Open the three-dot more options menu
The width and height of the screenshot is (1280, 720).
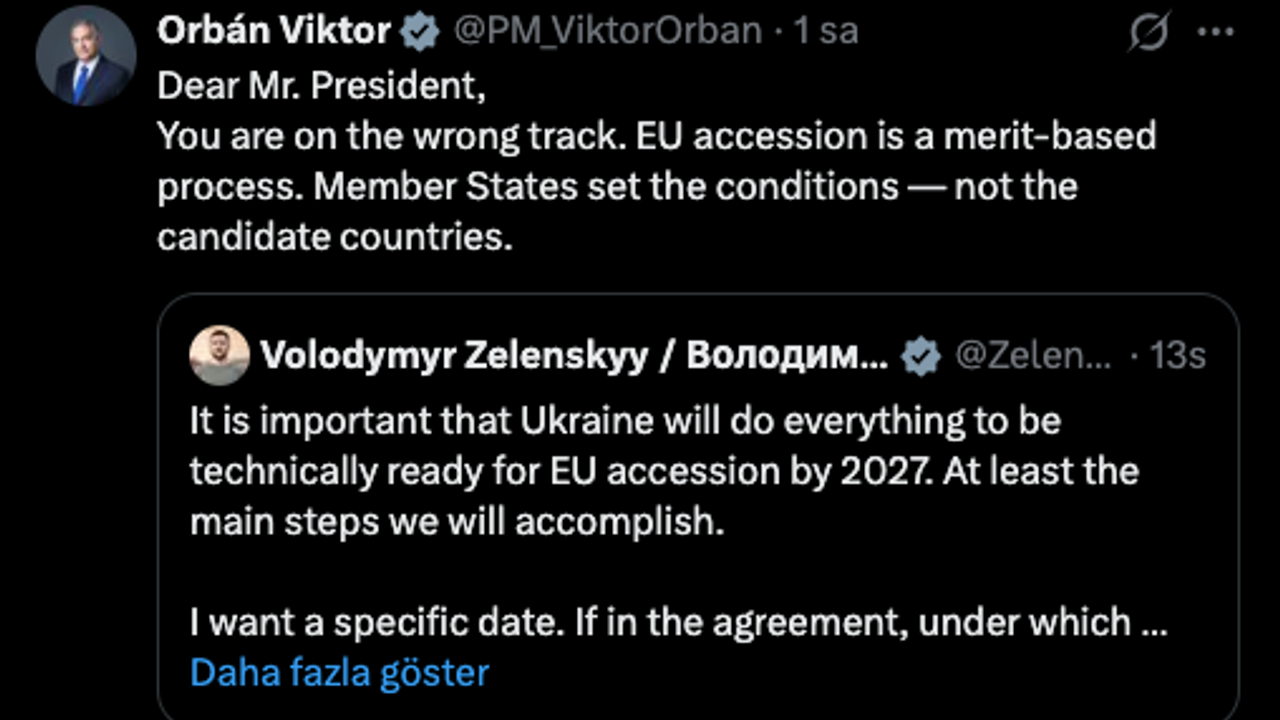1215,32
